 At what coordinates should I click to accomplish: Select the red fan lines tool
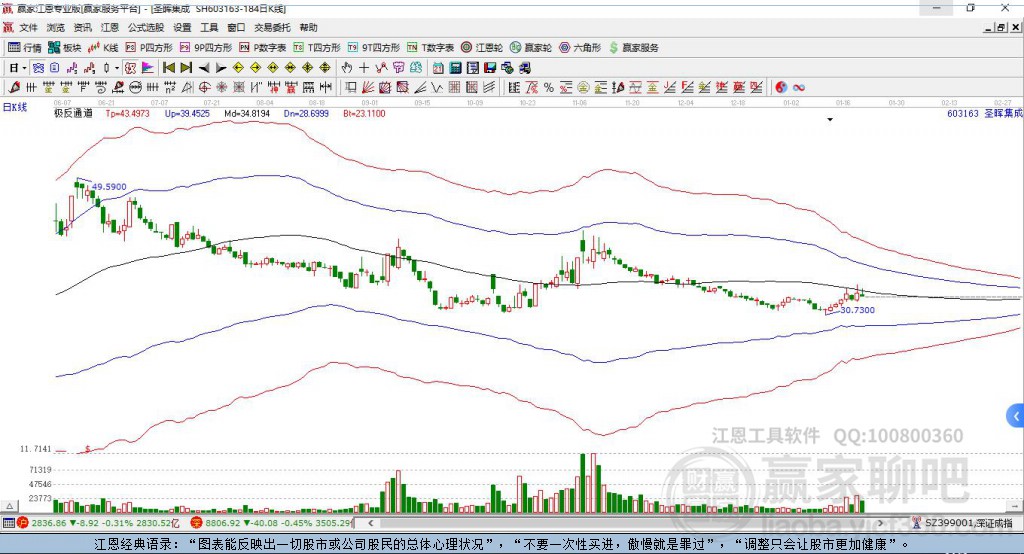[x=368, y=88]
